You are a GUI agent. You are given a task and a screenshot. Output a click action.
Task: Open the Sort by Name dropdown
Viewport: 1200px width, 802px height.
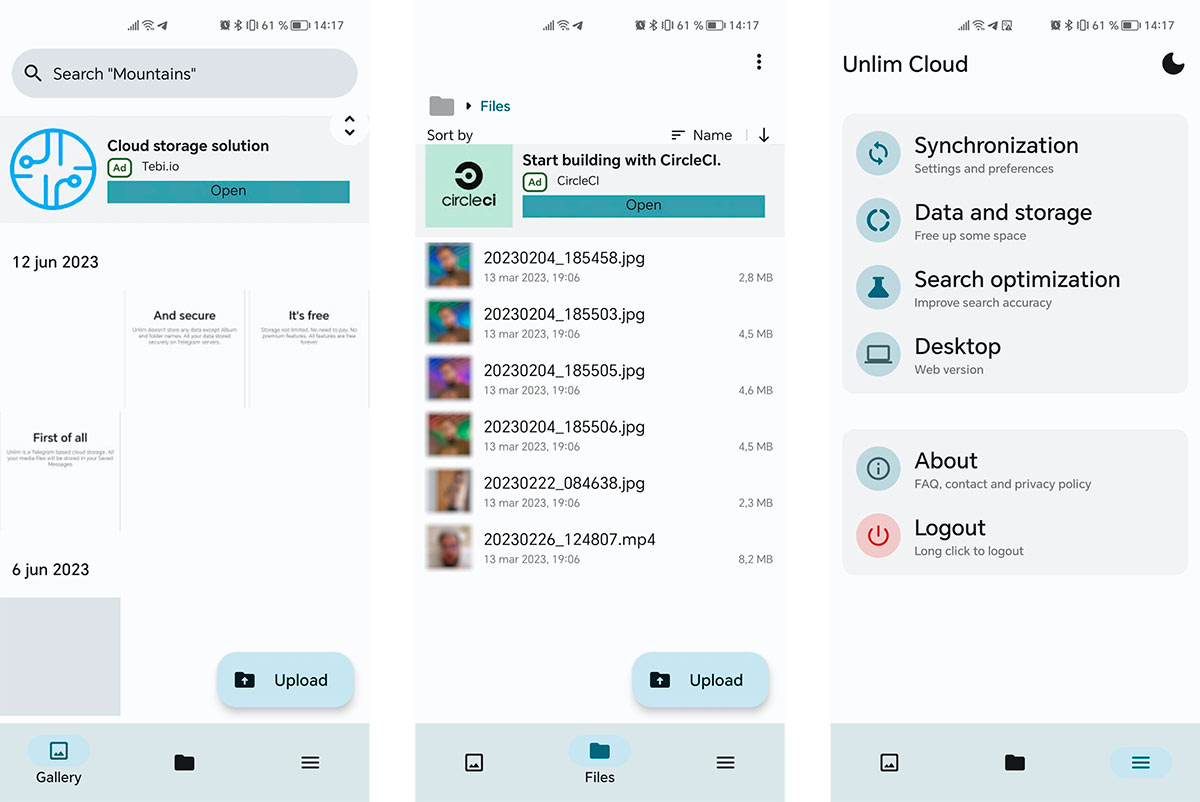pyautogui.click(x=702, y=135)
